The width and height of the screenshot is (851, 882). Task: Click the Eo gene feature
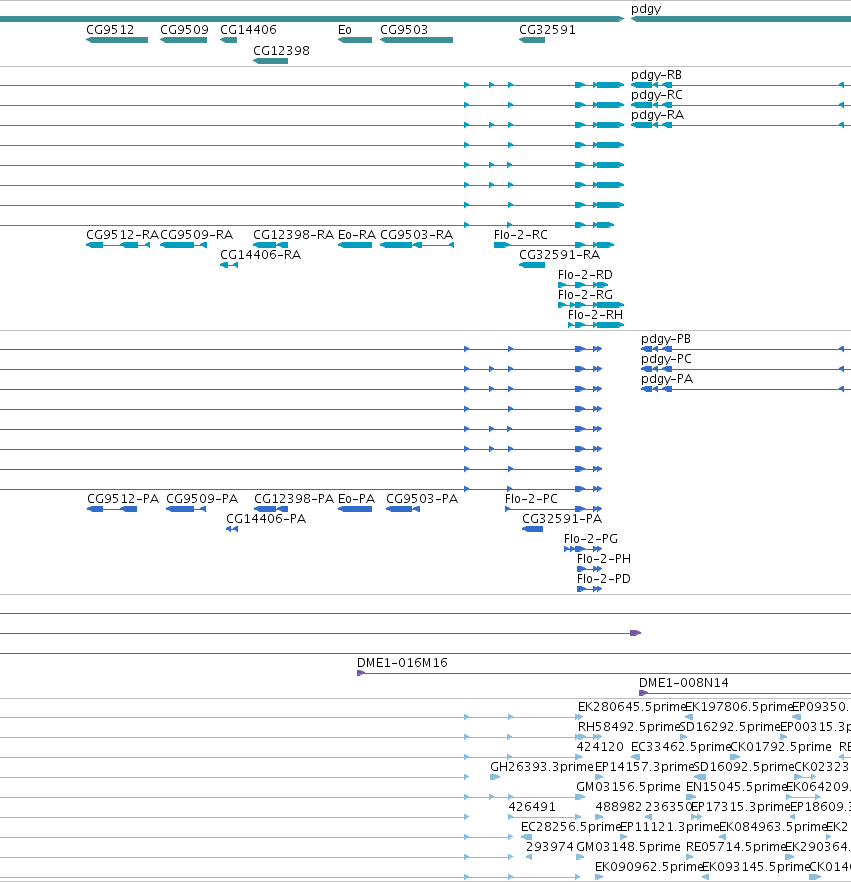355,40
